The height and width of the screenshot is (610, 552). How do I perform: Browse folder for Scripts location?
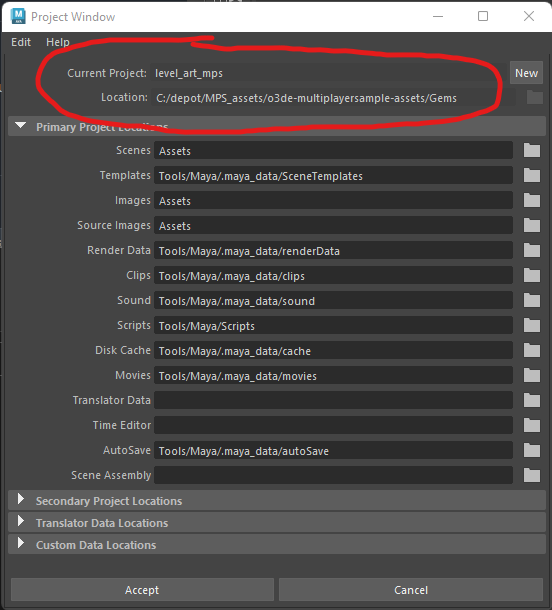tap(532, 325)
